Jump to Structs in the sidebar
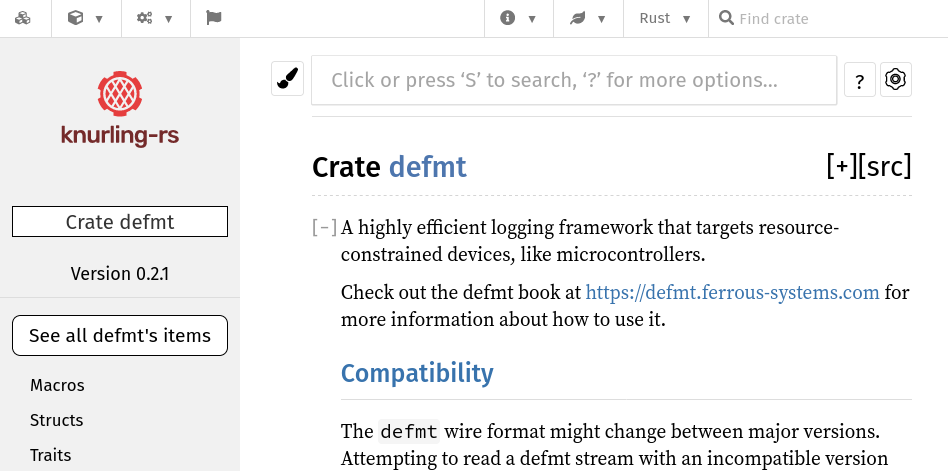948x471 pixels. (56, 420)
